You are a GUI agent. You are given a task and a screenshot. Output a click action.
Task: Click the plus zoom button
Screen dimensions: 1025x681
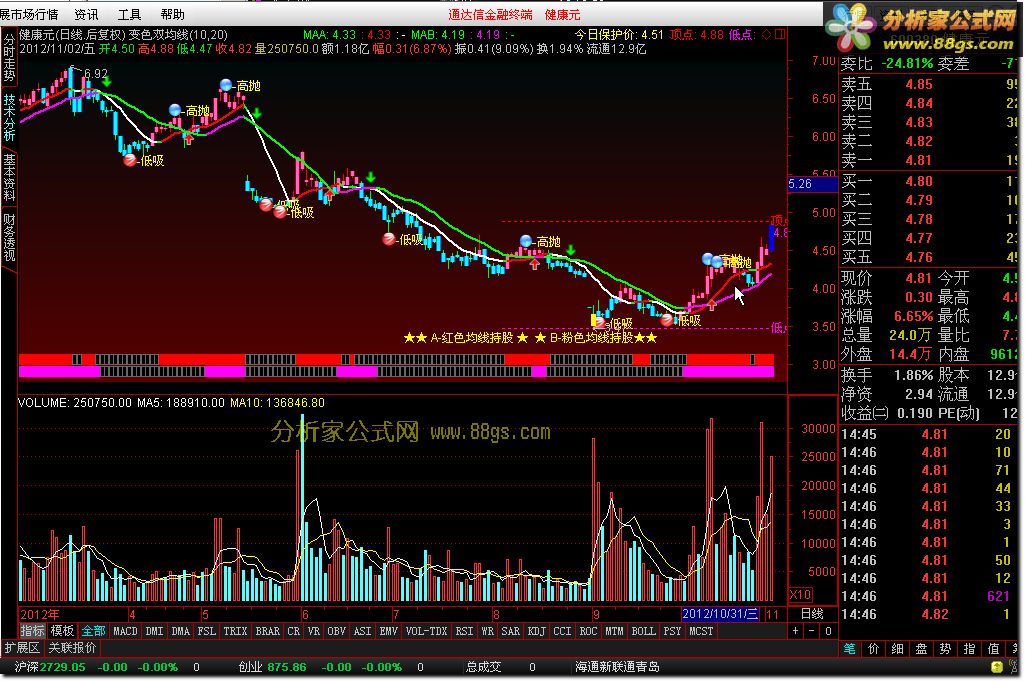[796, 631]
